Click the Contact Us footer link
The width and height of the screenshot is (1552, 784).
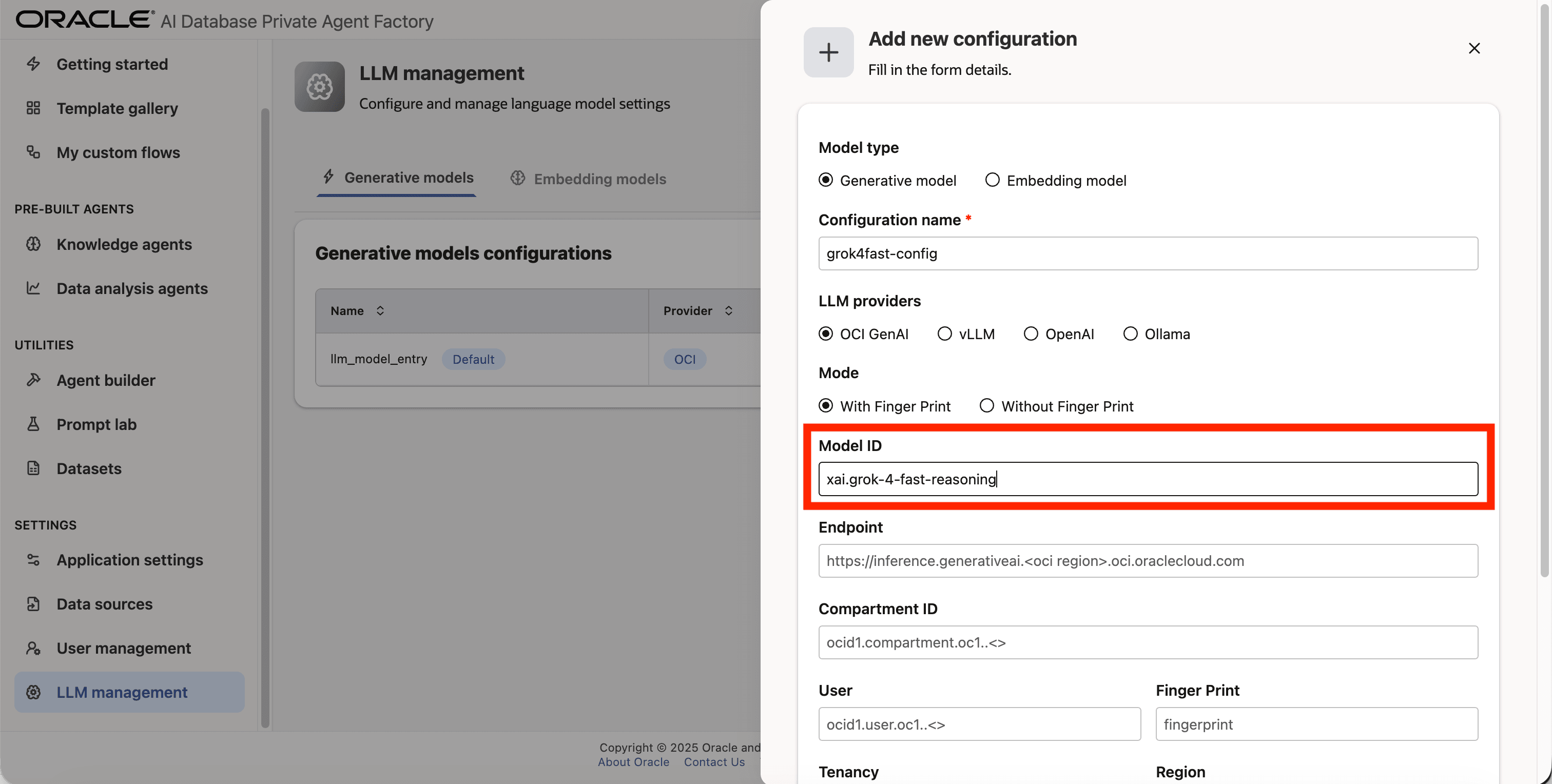point(714,762)
